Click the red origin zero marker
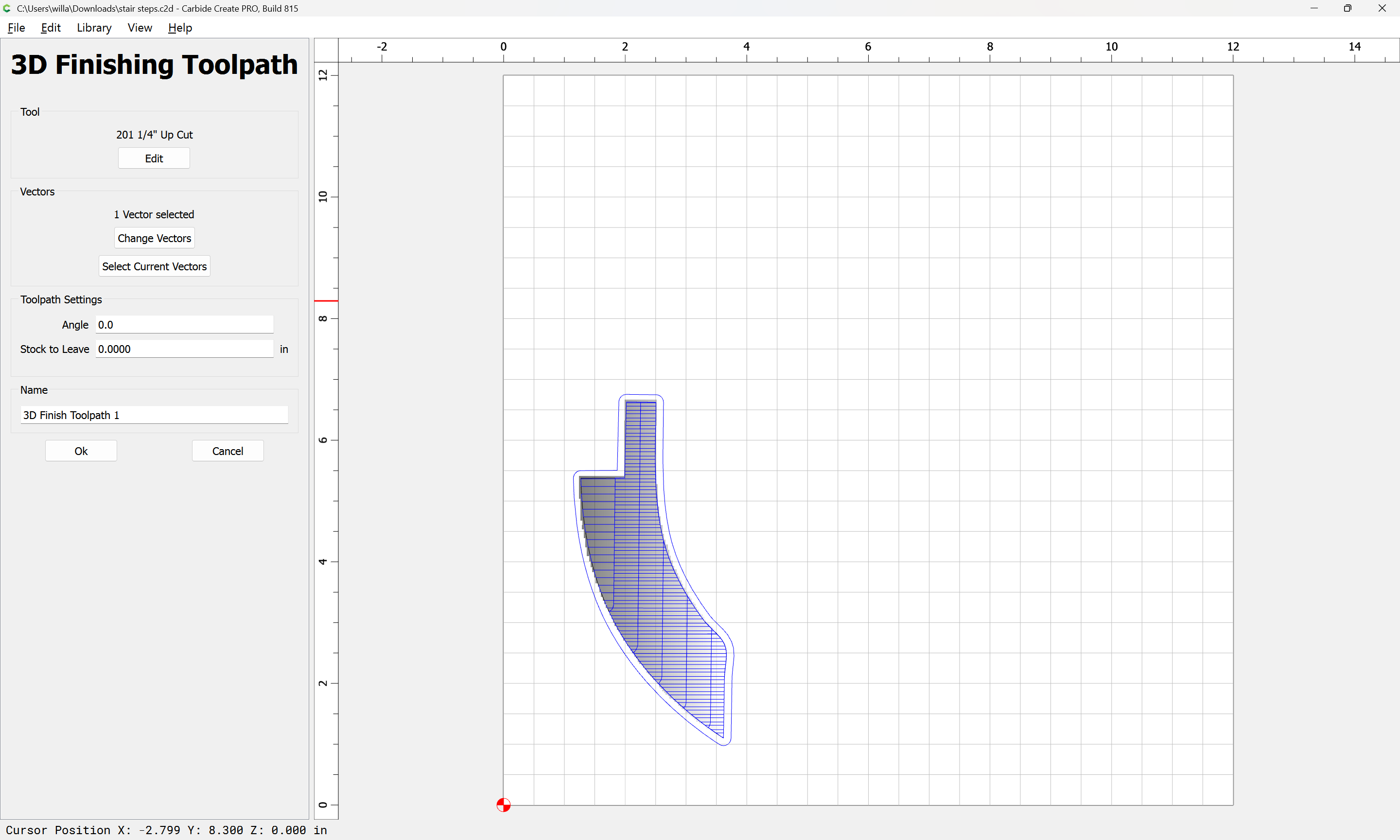The image size is (1400, 840). pos(503,805)
